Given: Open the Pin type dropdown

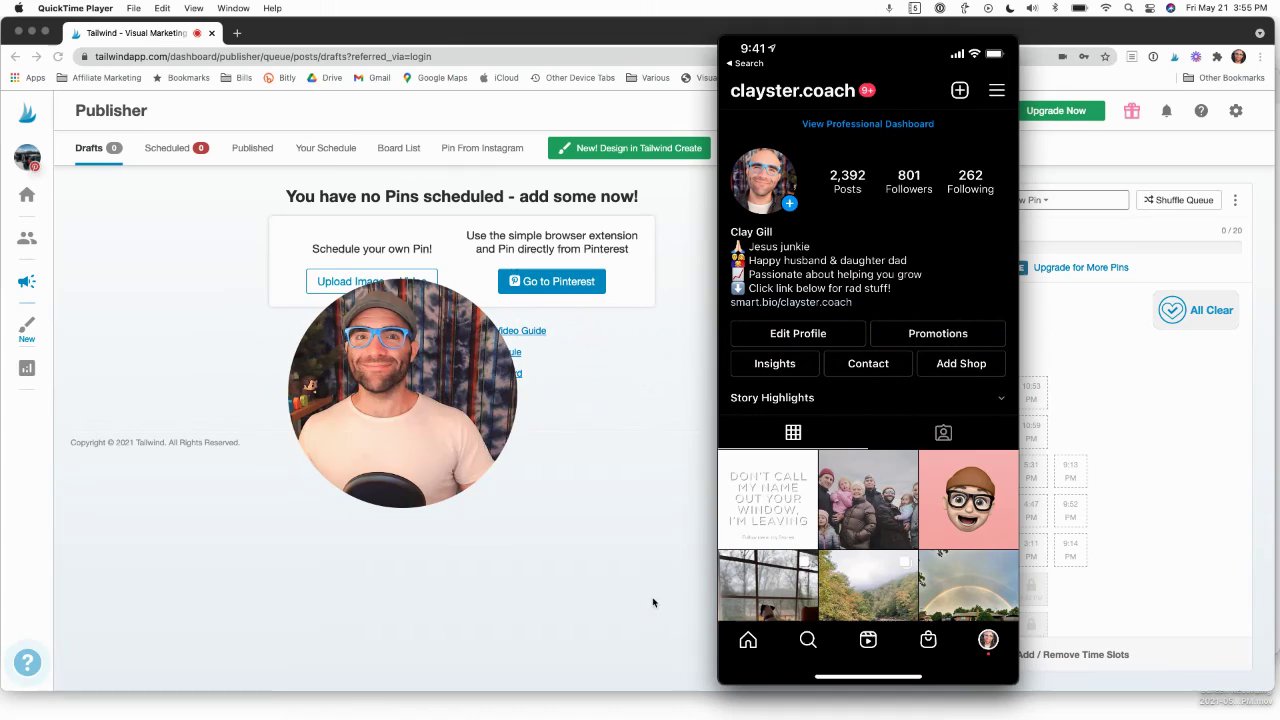Looking at the screenshot, I should pos(1073,200).
